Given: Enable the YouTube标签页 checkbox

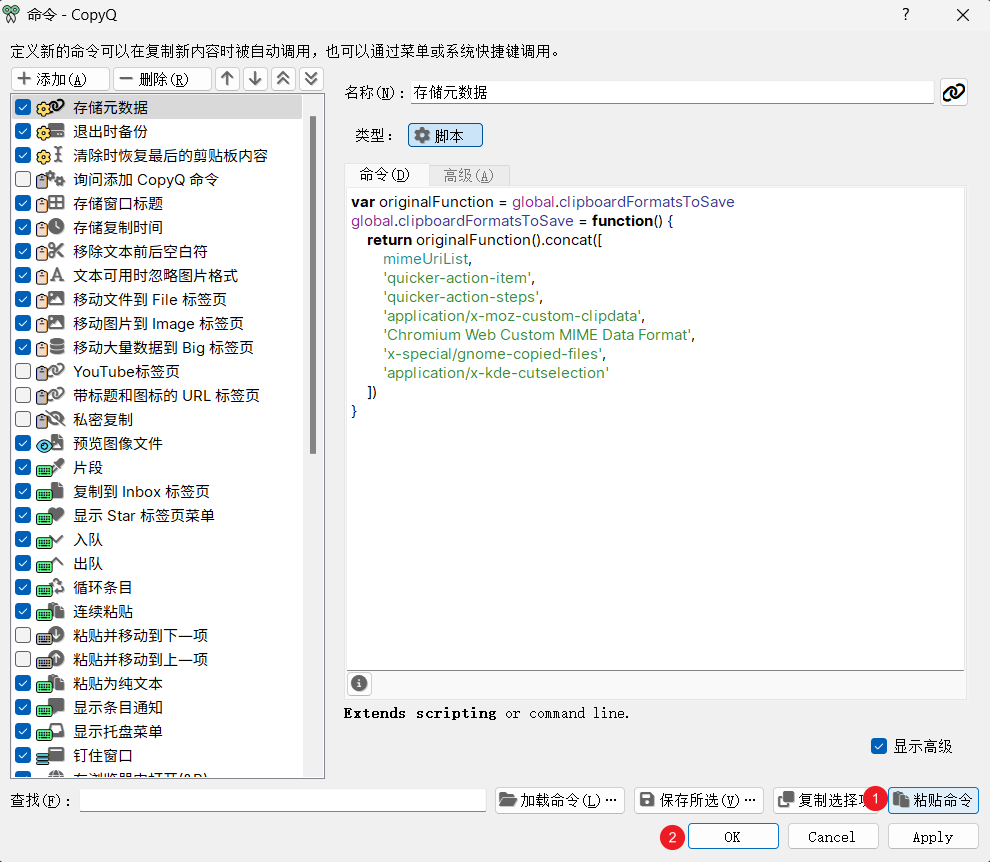Looking at the screenshot, I should click(23, 371).
